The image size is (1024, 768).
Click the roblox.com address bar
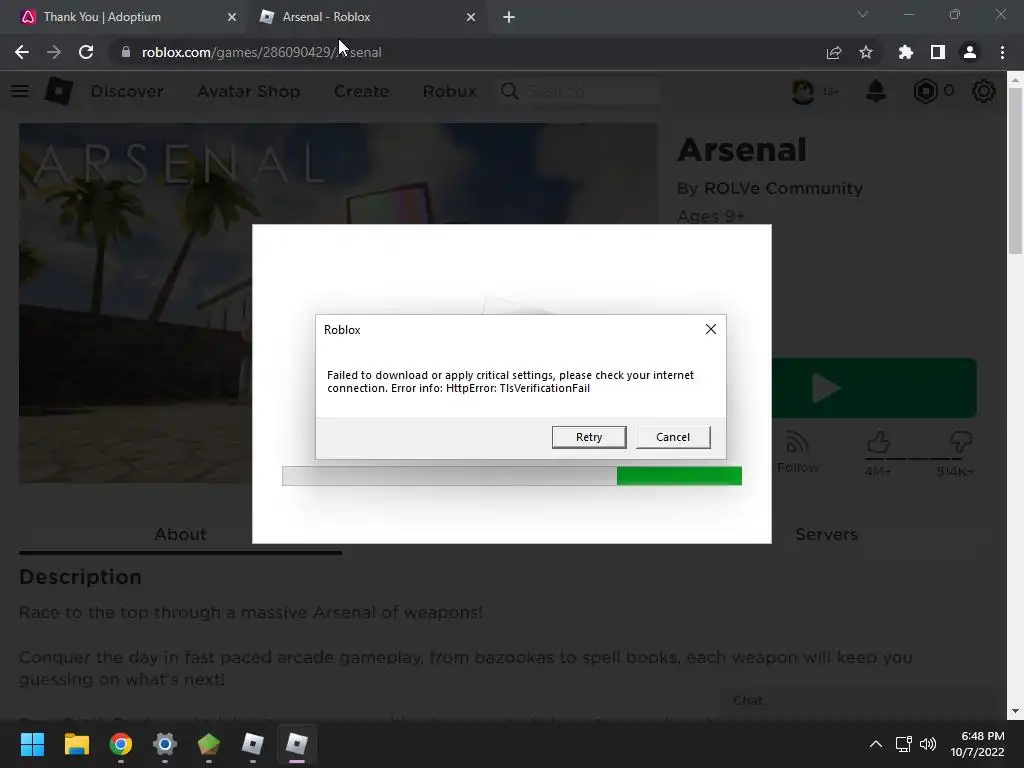pyautogui.click(x=457, y=52)
